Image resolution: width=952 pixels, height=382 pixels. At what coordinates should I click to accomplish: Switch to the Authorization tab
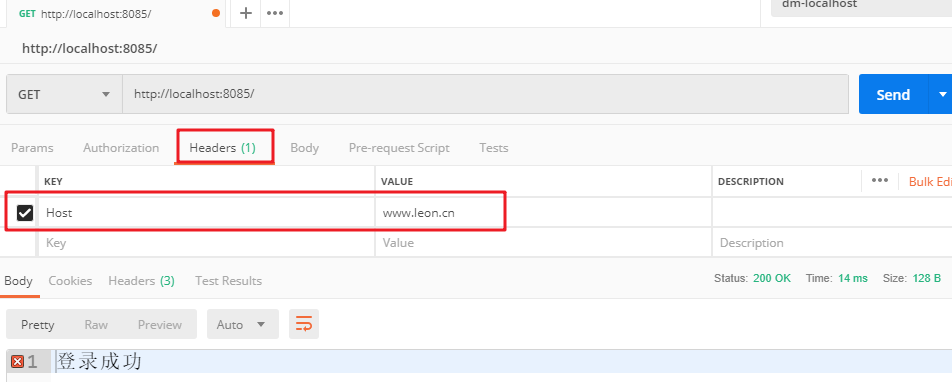[x=121, y=148]
